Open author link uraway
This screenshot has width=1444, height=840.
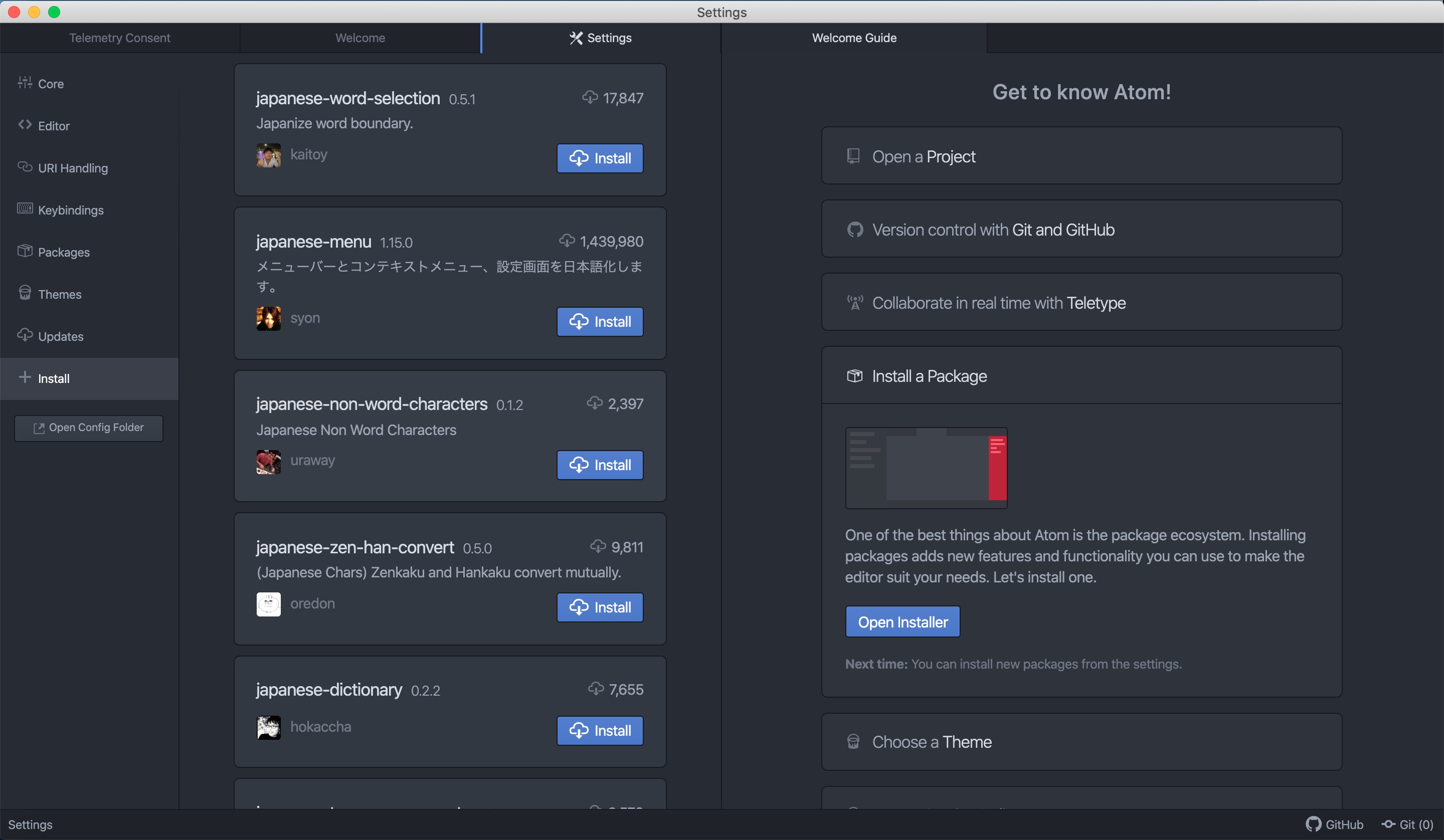click(312, 461)
